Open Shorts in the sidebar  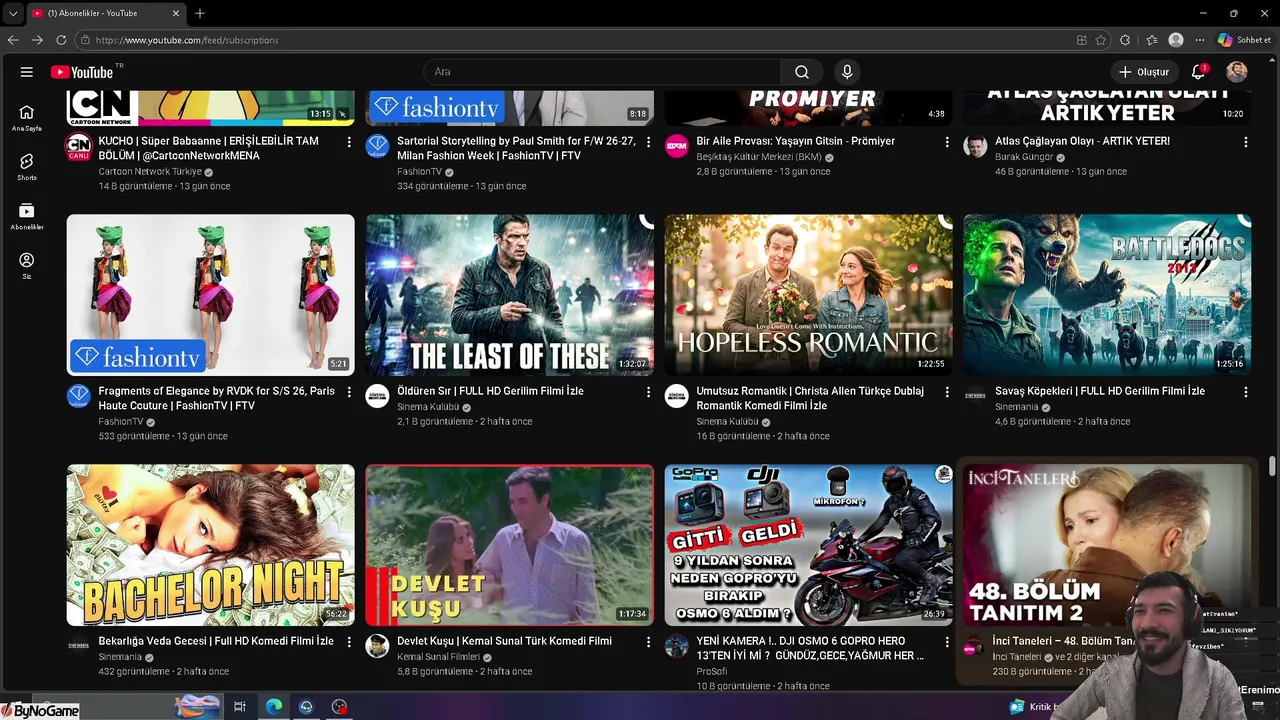(27, 167)
